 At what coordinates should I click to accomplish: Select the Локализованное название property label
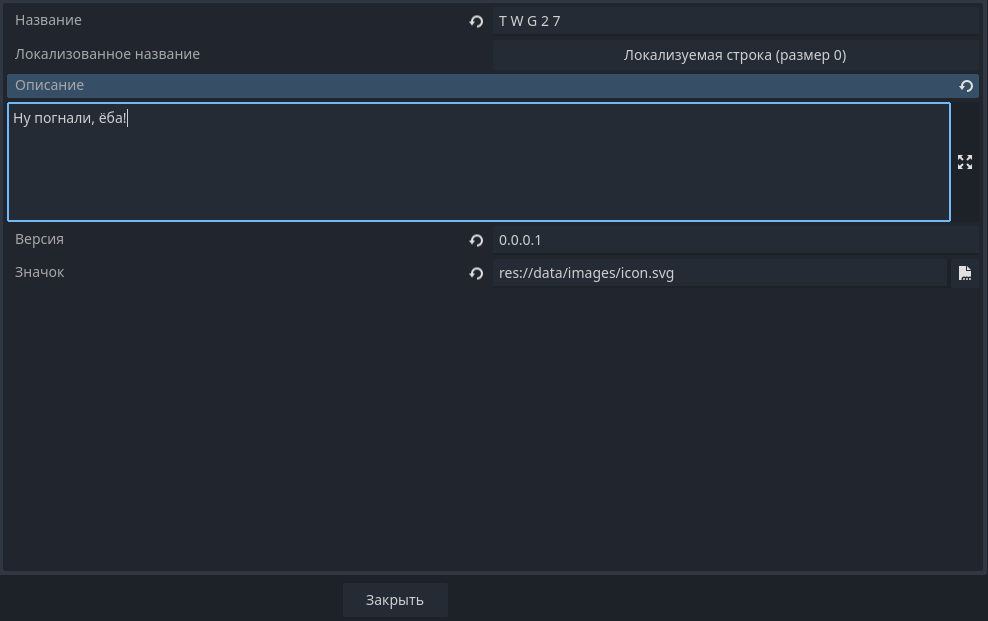pos(107,54)
